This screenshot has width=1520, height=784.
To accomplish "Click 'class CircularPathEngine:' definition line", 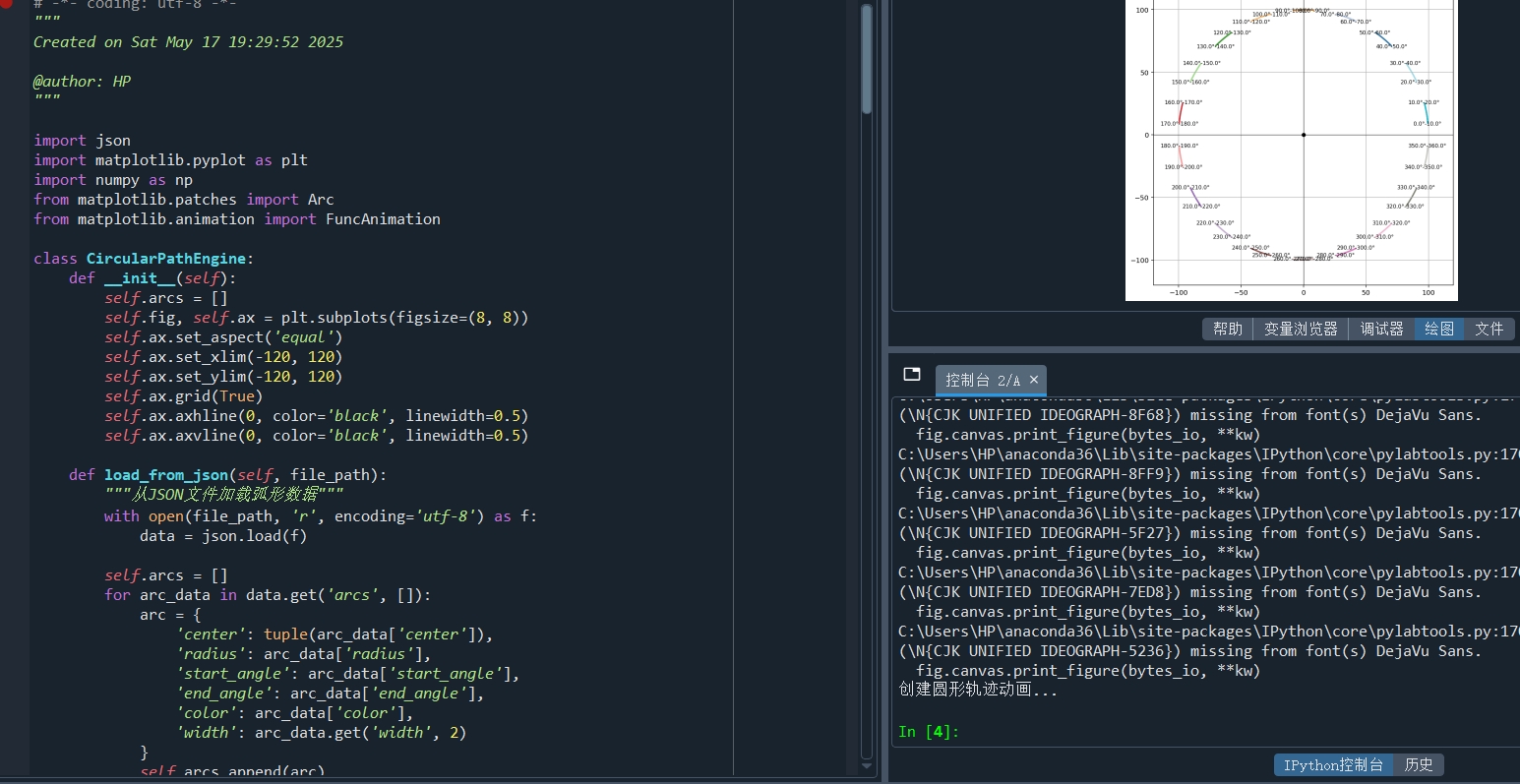I will tap(144, 259).
